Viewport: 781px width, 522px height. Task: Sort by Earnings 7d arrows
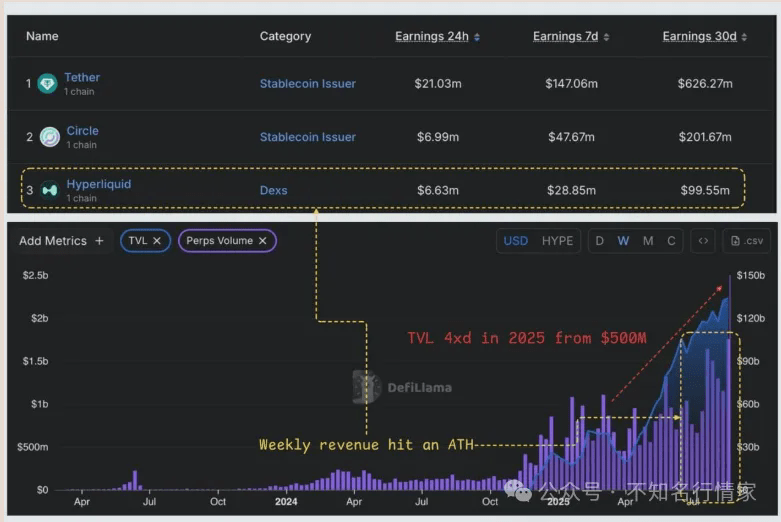[606, 37]
